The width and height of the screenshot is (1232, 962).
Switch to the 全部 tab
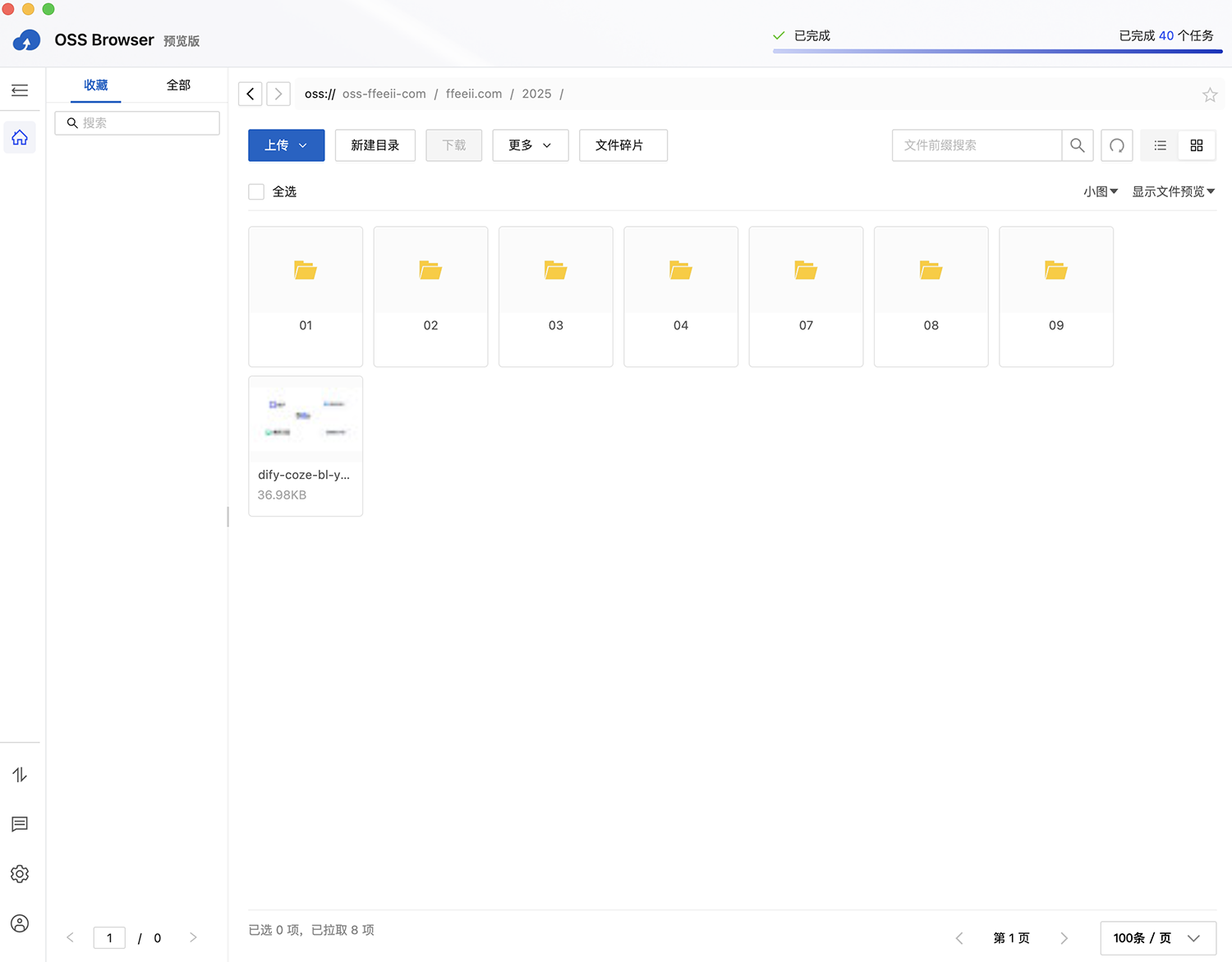pos(177,85)
